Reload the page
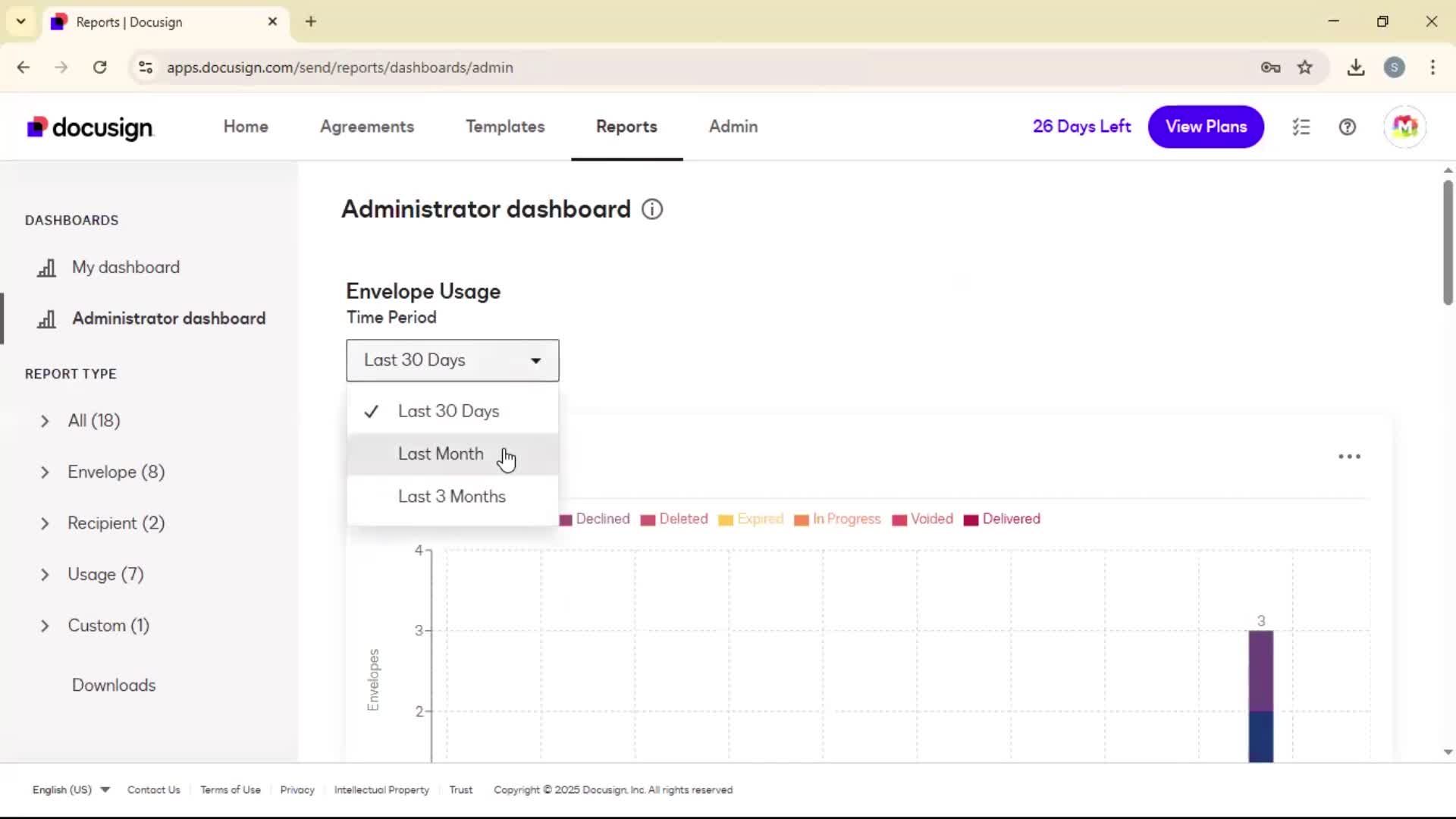The height and width of the screenshot is (819, 1456). [99, 67]
